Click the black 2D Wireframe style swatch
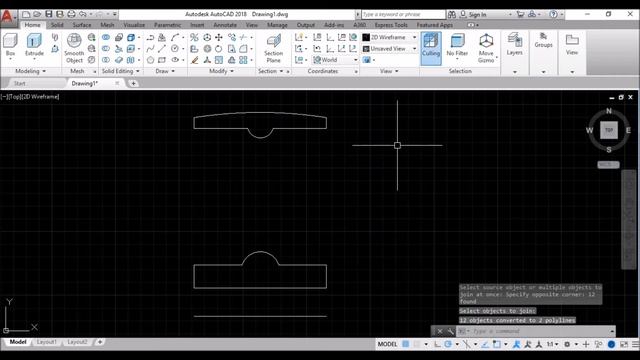The width and height of the screenshot is (640, 360). click(366, 37)
